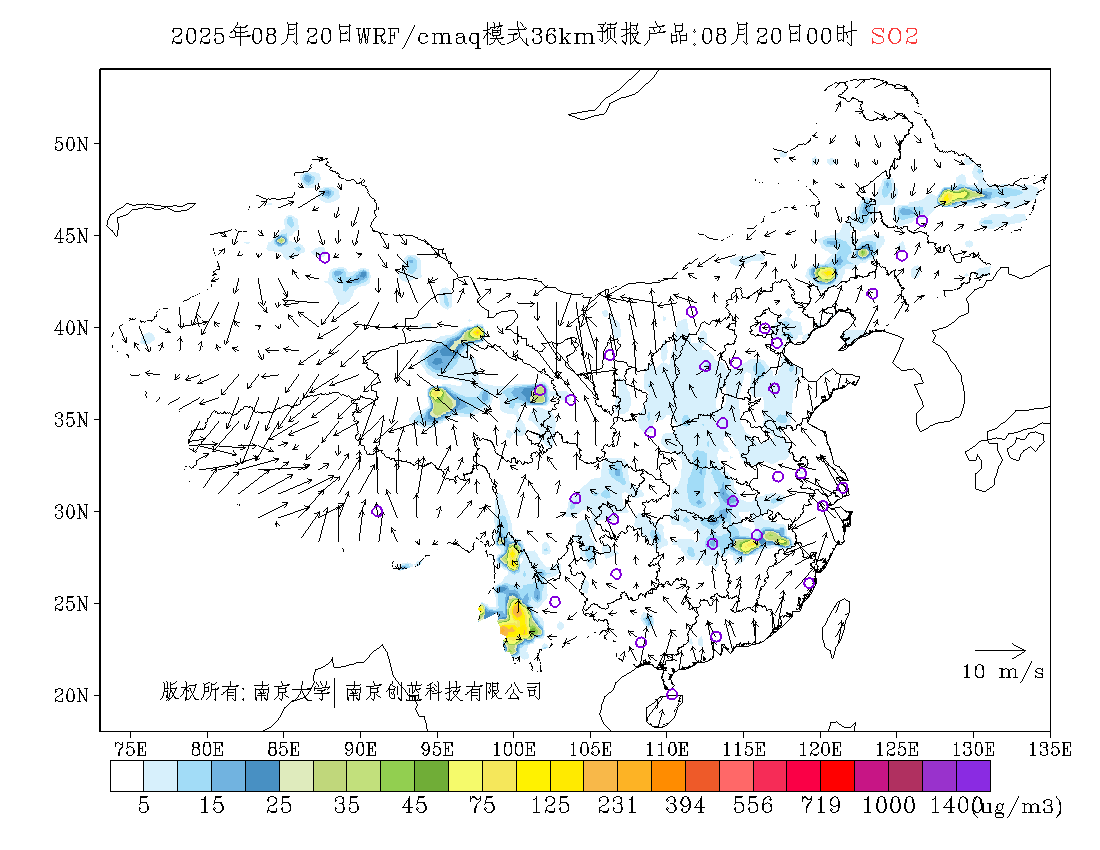Click the red SO2 label in title

[894, 36]
